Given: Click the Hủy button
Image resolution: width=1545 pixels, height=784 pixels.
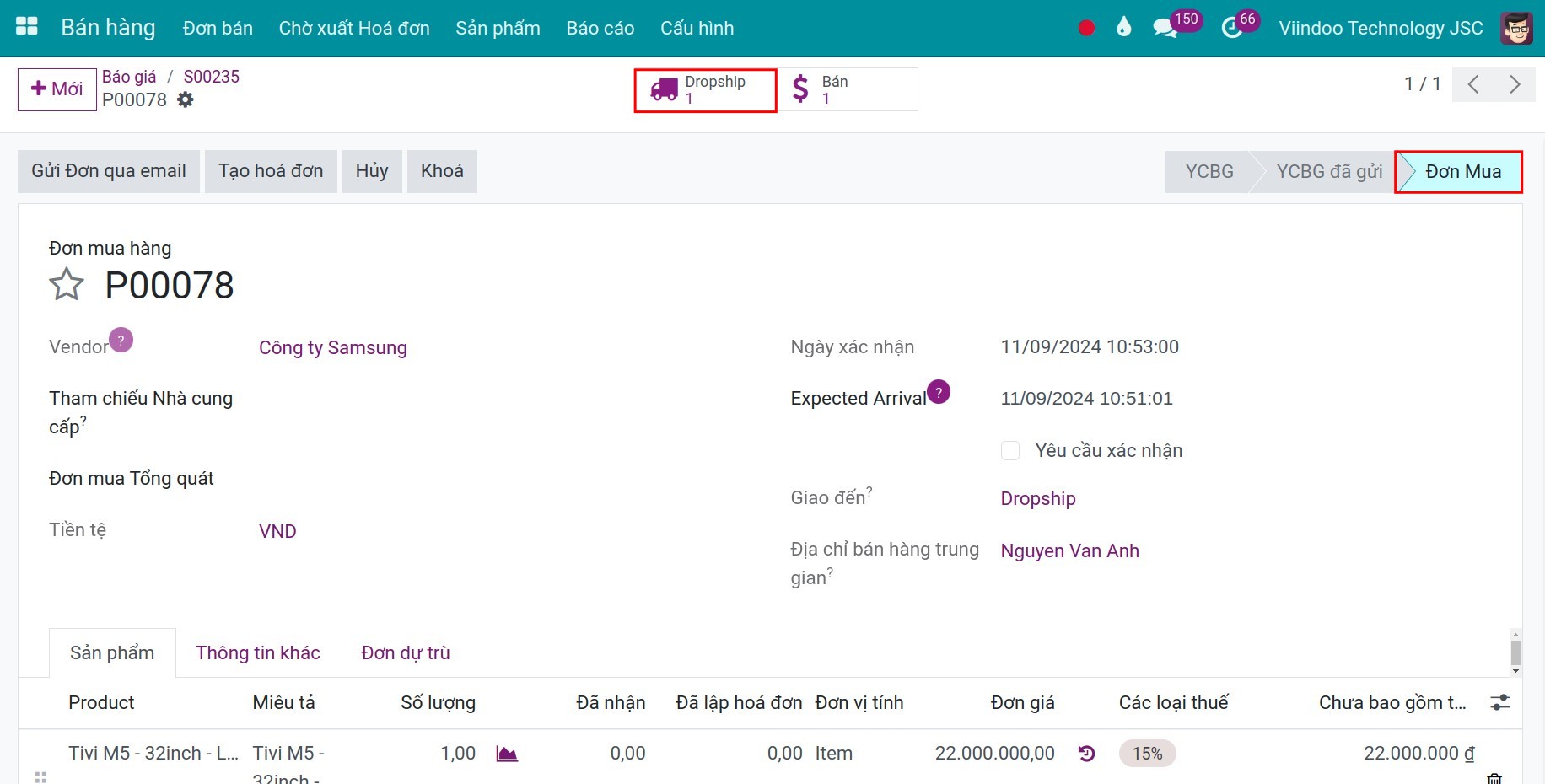Looking at the screenshot, I should tap(372, 171).
